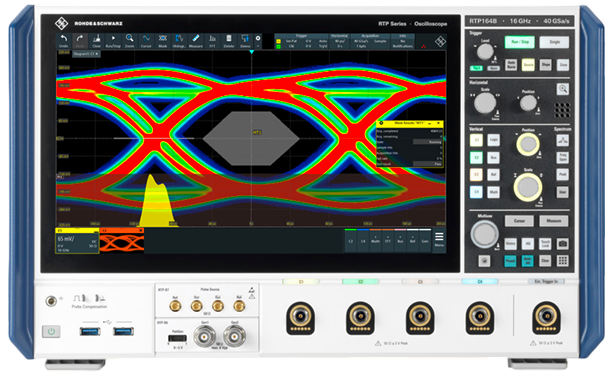This screenshot has width=615, height=380.
Task: Add Bus from the signal bar
Action: [400, 240]
